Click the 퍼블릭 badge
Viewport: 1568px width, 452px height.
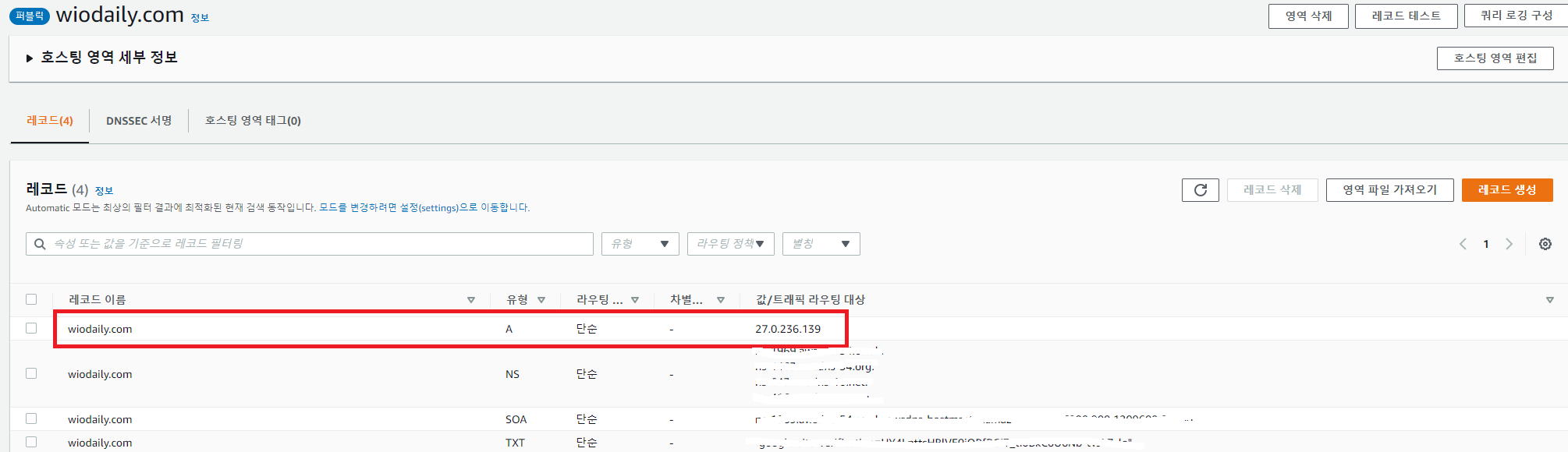[x=30, y=16]
